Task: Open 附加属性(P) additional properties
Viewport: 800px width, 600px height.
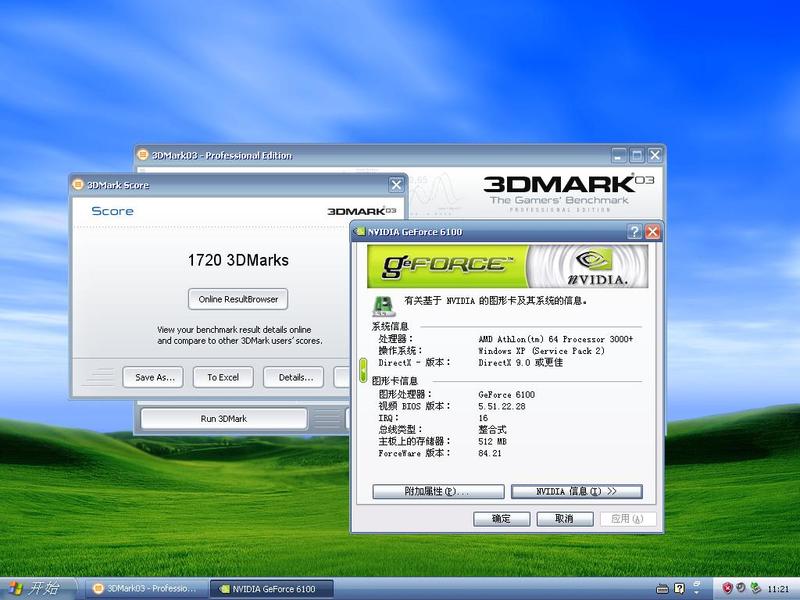Action: pos(438,491)
